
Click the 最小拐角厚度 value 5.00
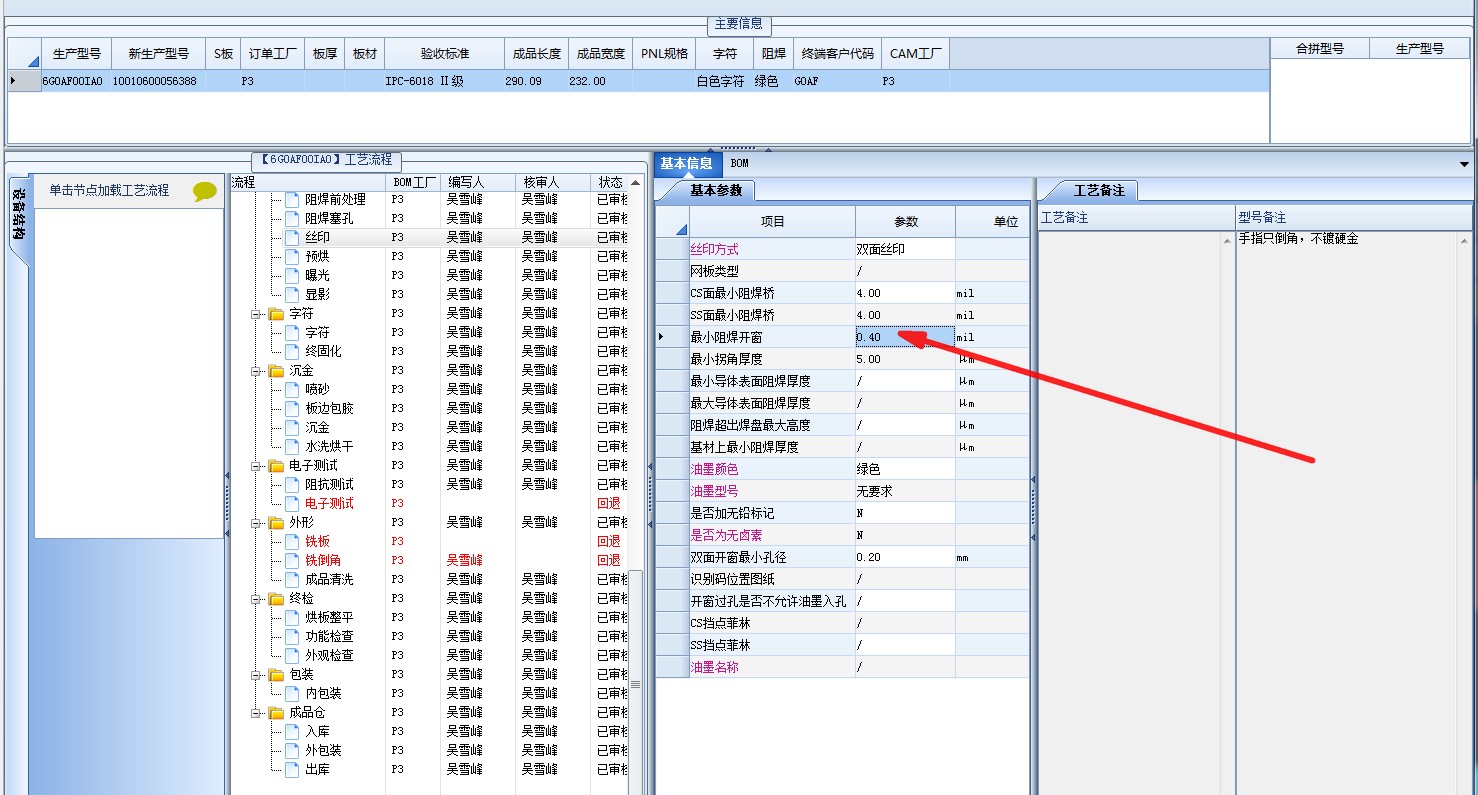point(905,359)
